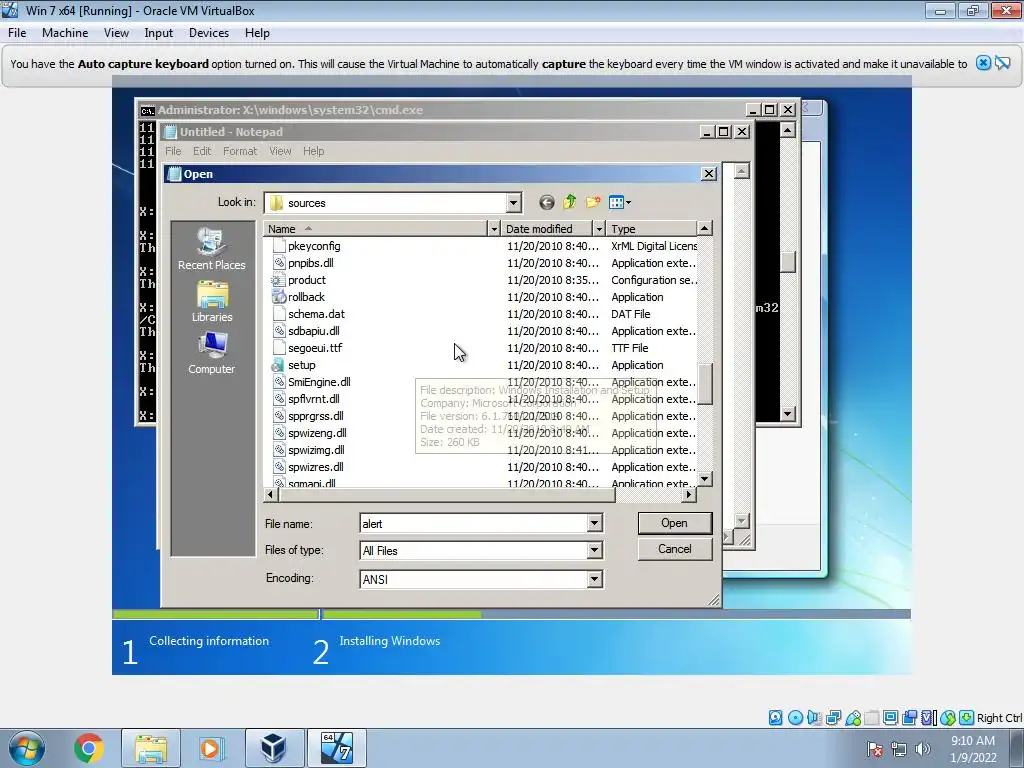Open VirtualBox File menu
Image resolution: width=1024 pixels, height=768 pixels.
coord(17,33)
